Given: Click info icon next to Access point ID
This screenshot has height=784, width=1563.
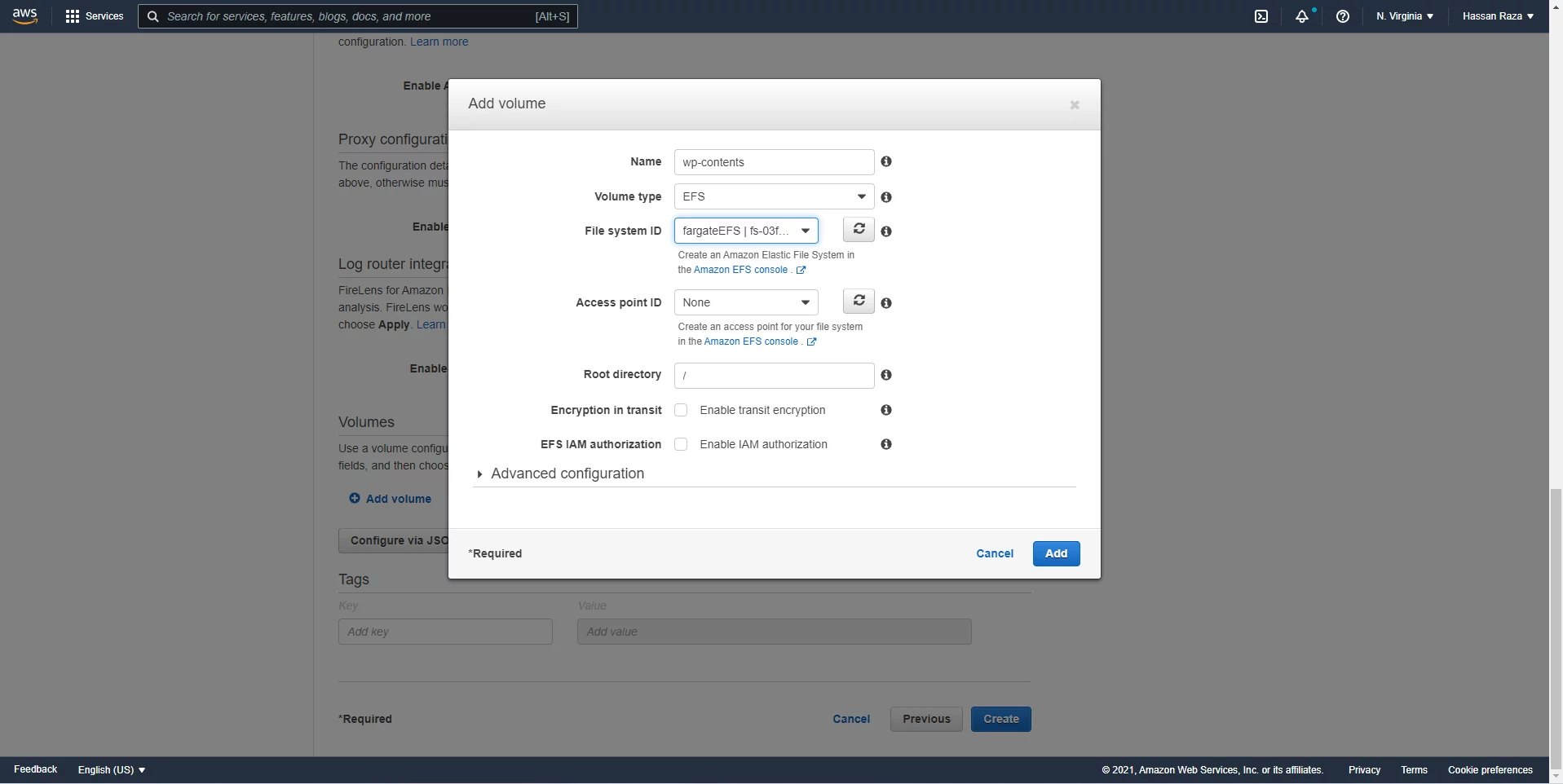Looking at the screenshot, I should [886, 303].
